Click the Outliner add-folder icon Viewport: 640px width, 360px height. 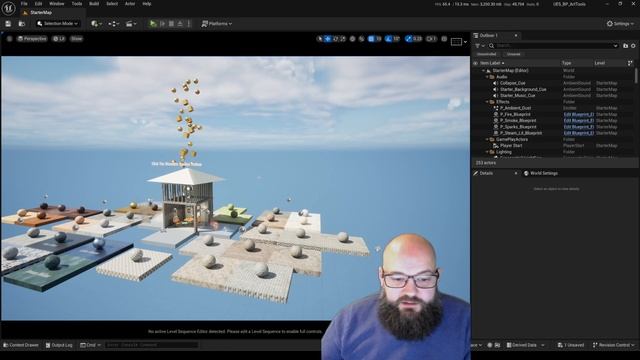tap(625, 46)
